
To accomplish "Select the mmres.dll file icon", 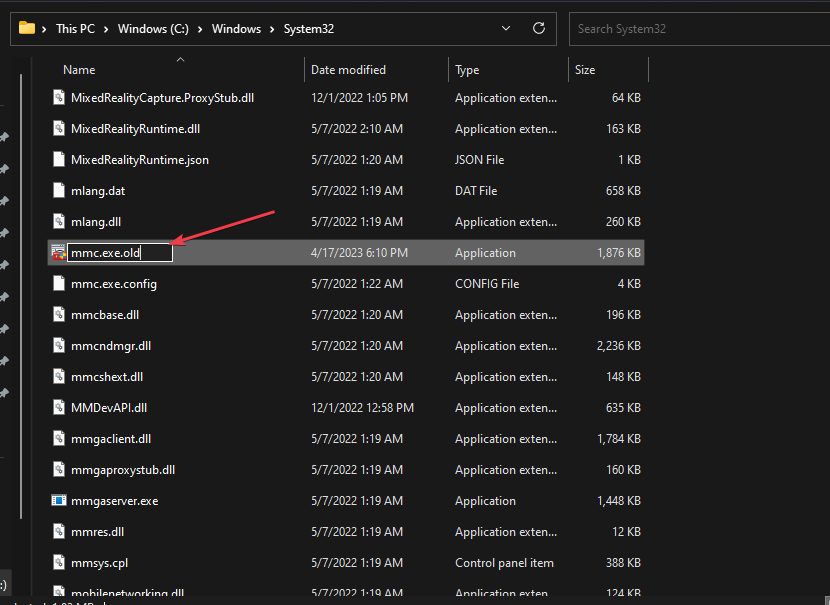I will coord(59,531).
